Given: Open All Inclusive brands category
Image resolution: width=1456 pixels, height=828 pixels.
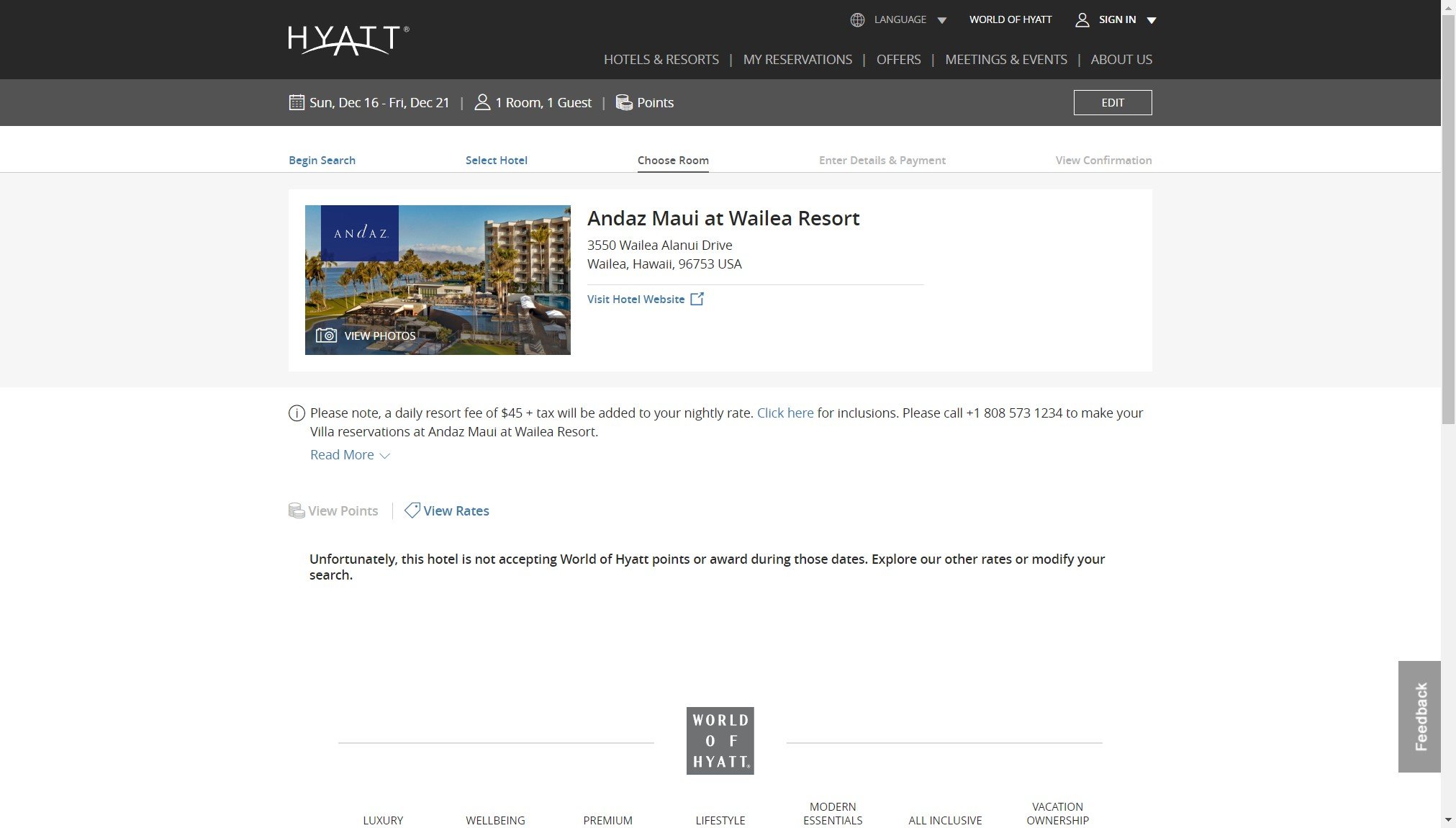Looking at the screenshot, I should pyautogui.click(x=945, y=820).
